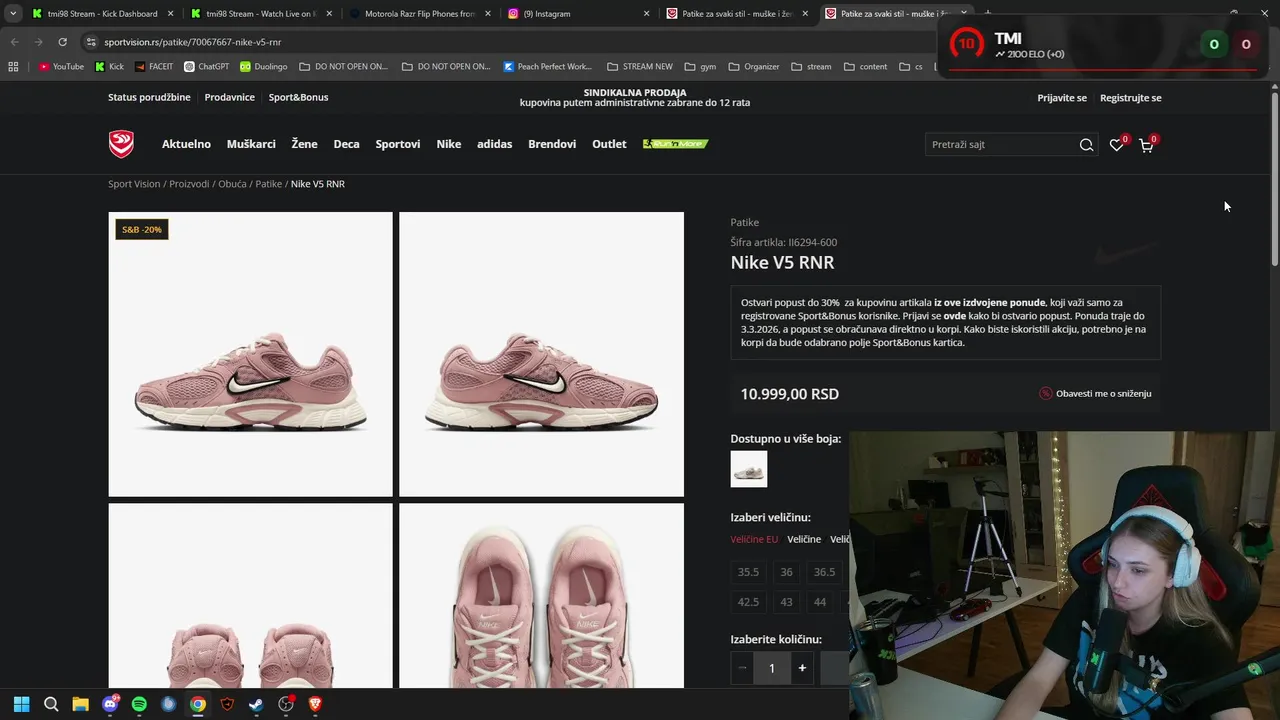Open Spotify from the taskbar
The width and height of the screenshot is (1280, 720).
139,704
